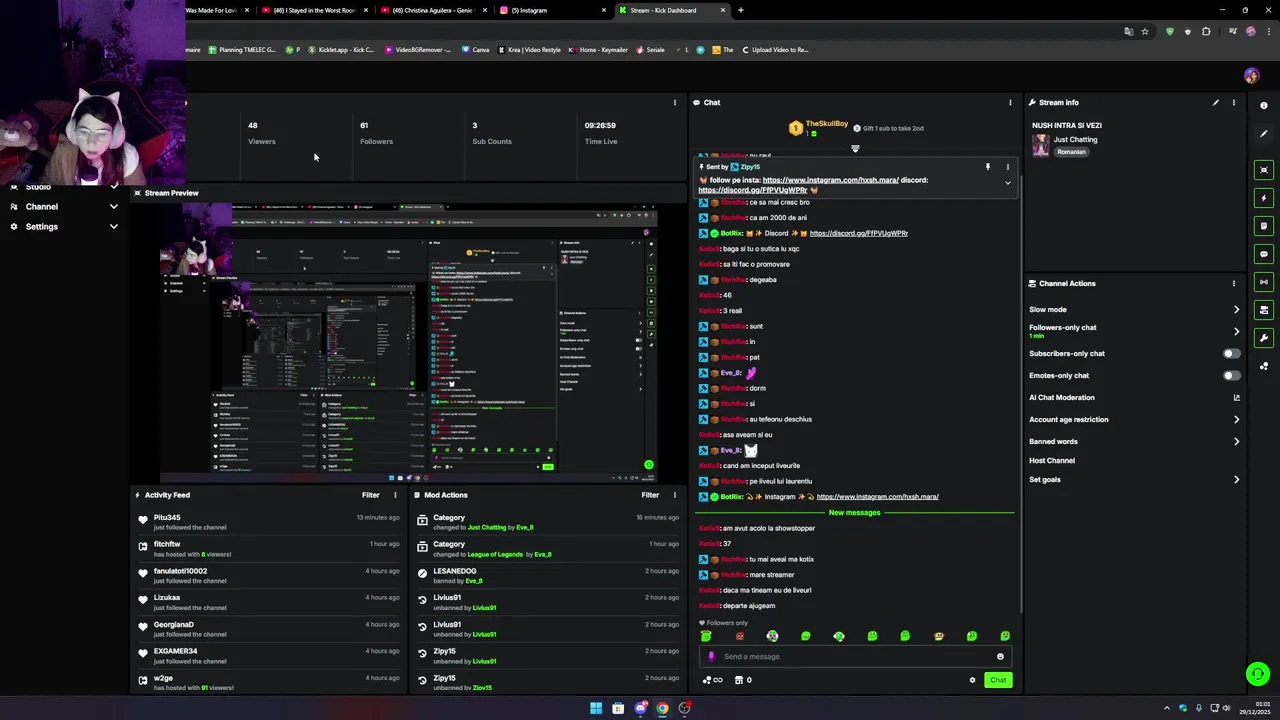1280x720 pixels.
Task: Toggle the lightning bolt widget icon in sidebar
Action: 1264,198
